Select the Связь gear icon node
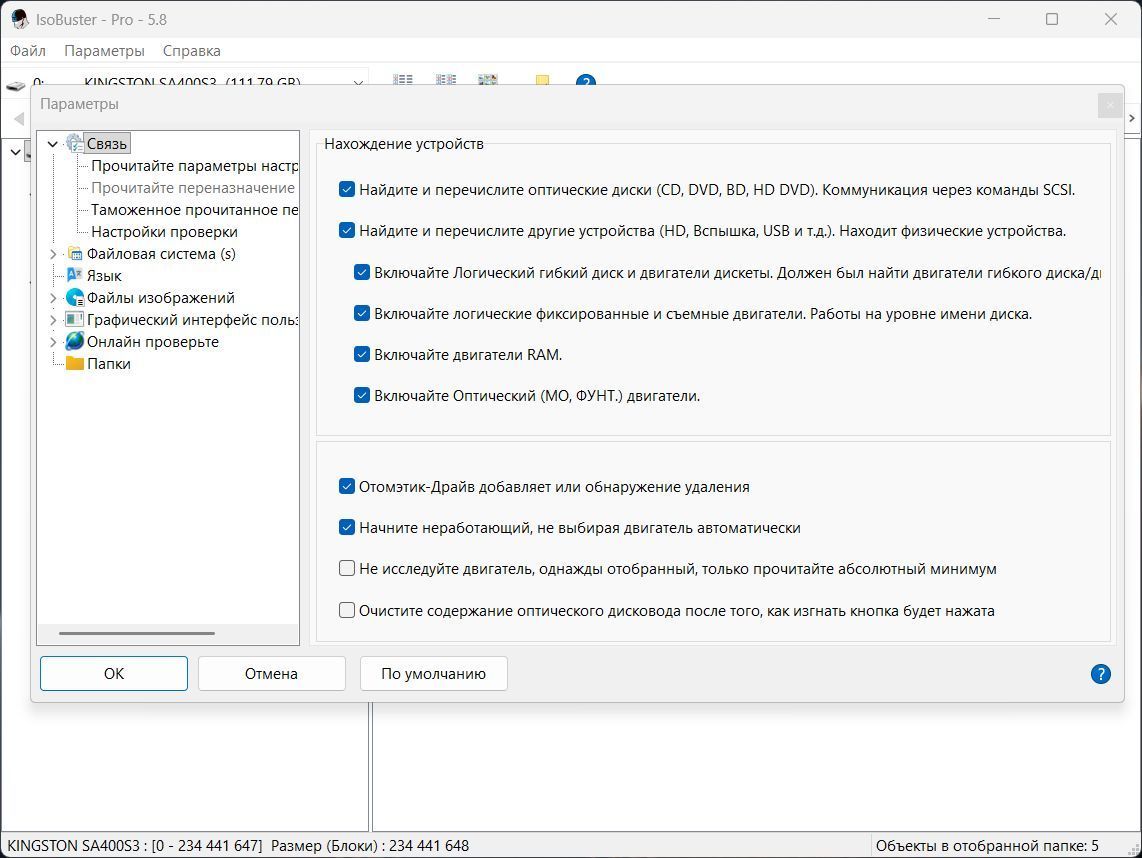 (x=74, y=143)
